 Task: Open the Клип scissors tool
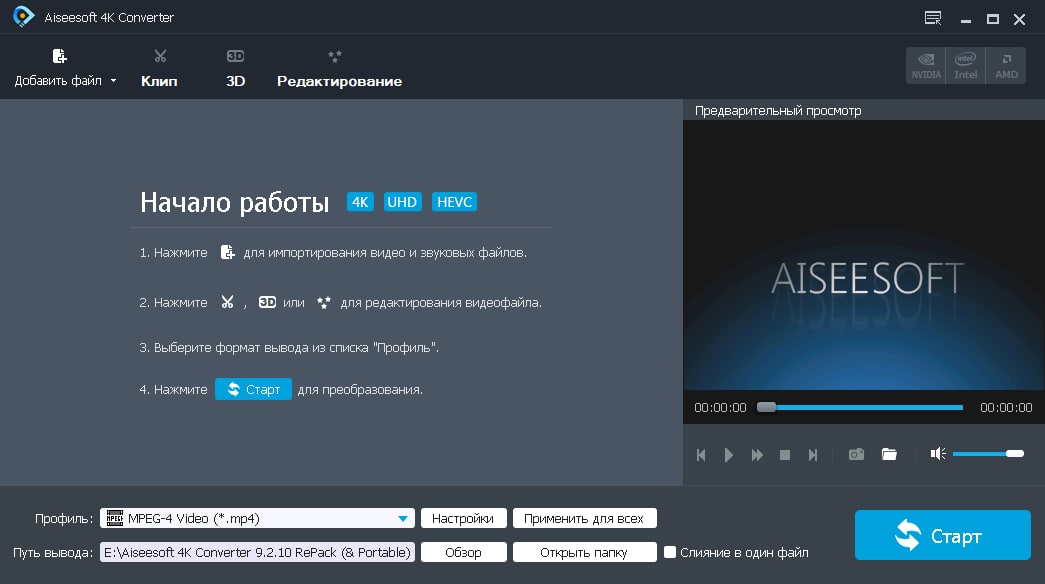tap(159, 68)
